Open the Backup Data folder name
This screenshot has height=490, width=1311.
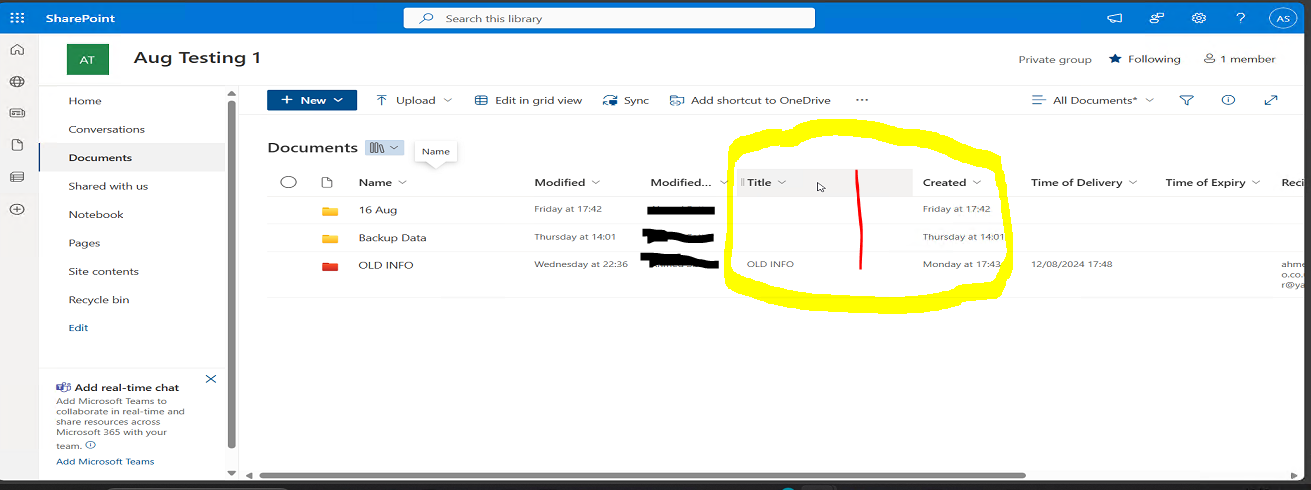[x=392, y=238]
